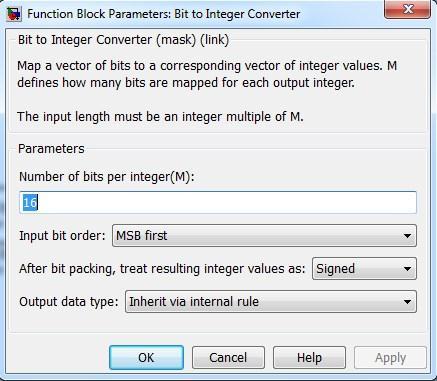Open the Output data type dropdown
Image resolution: width=437 pixels, height=381 pixels.
pyautogui.click(x=271, y=302)
